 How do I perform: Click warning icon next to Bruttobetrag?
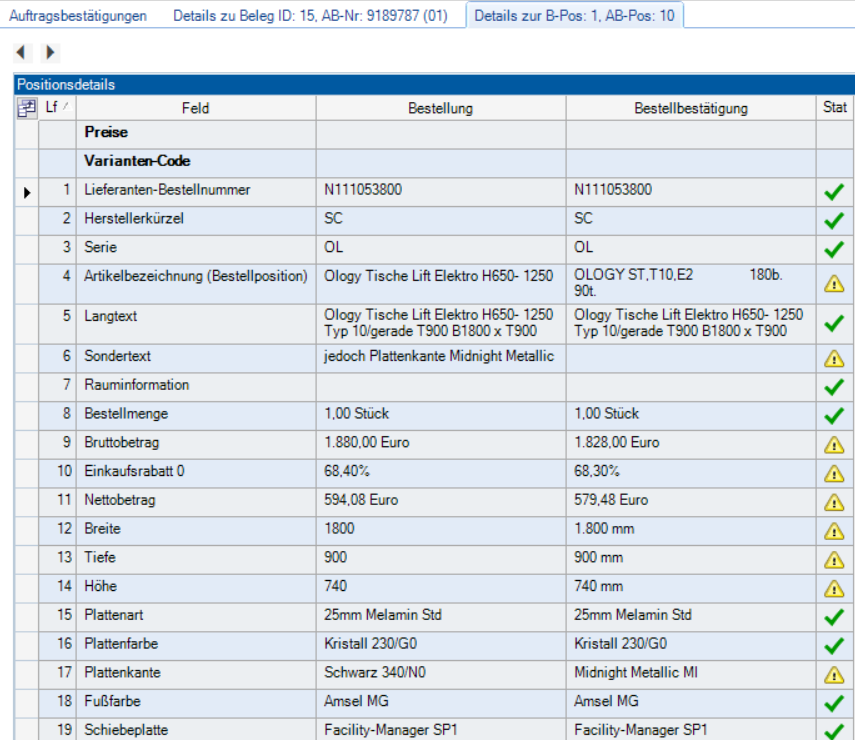(833, 443)
